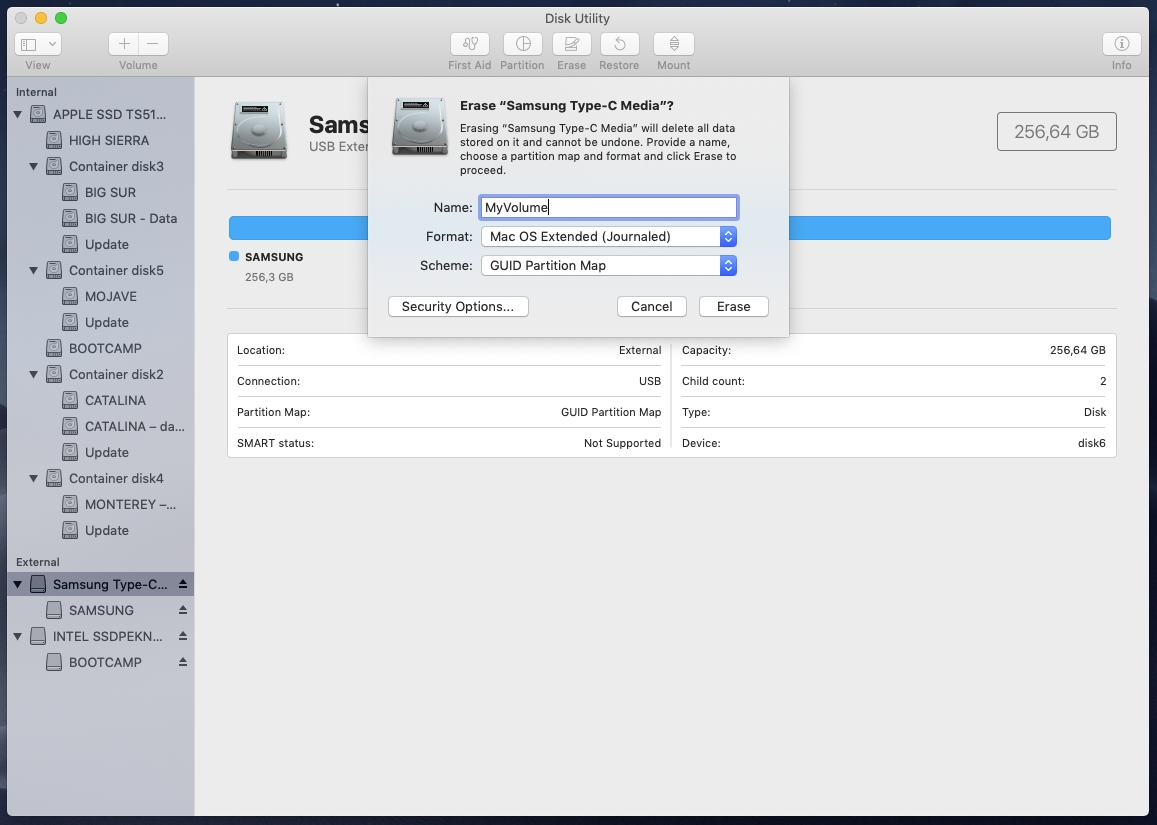The image size is (1157, 825).
Task: Collapse Container disk3 disclosure triangle
Action: pyautogui.click(x=33, y=166)
